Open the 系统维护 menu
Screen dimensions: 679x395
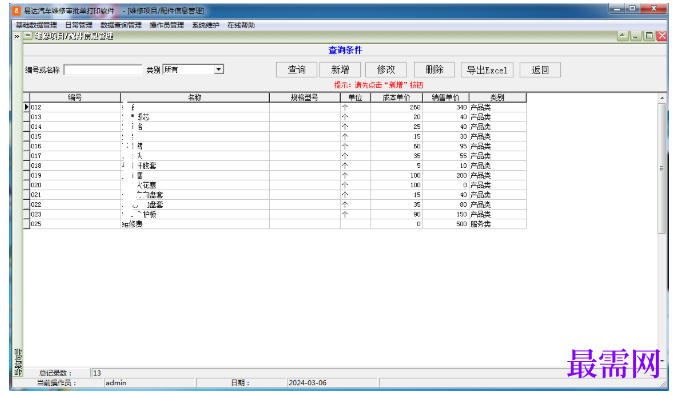206,25
